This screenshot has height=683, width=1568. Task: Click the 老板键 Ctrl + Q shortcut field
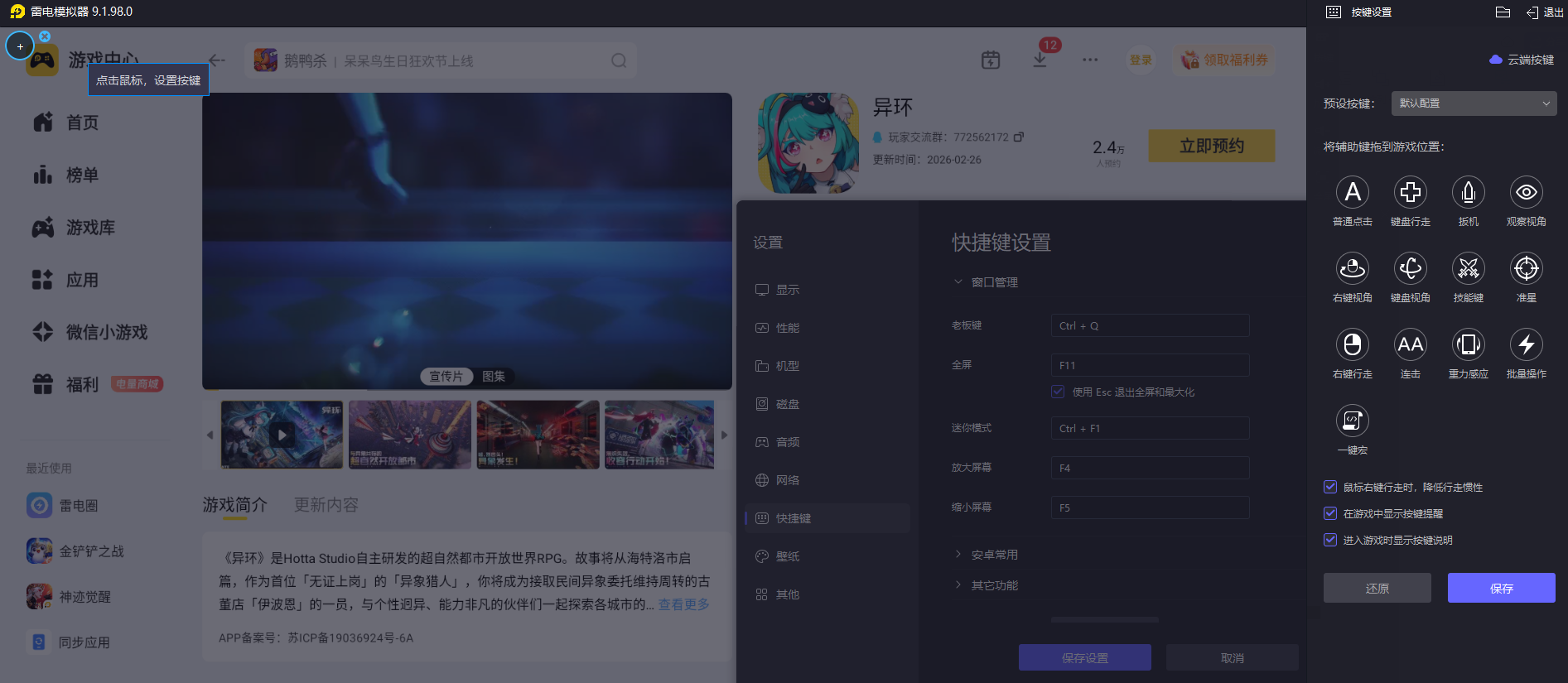point(1150,325)
